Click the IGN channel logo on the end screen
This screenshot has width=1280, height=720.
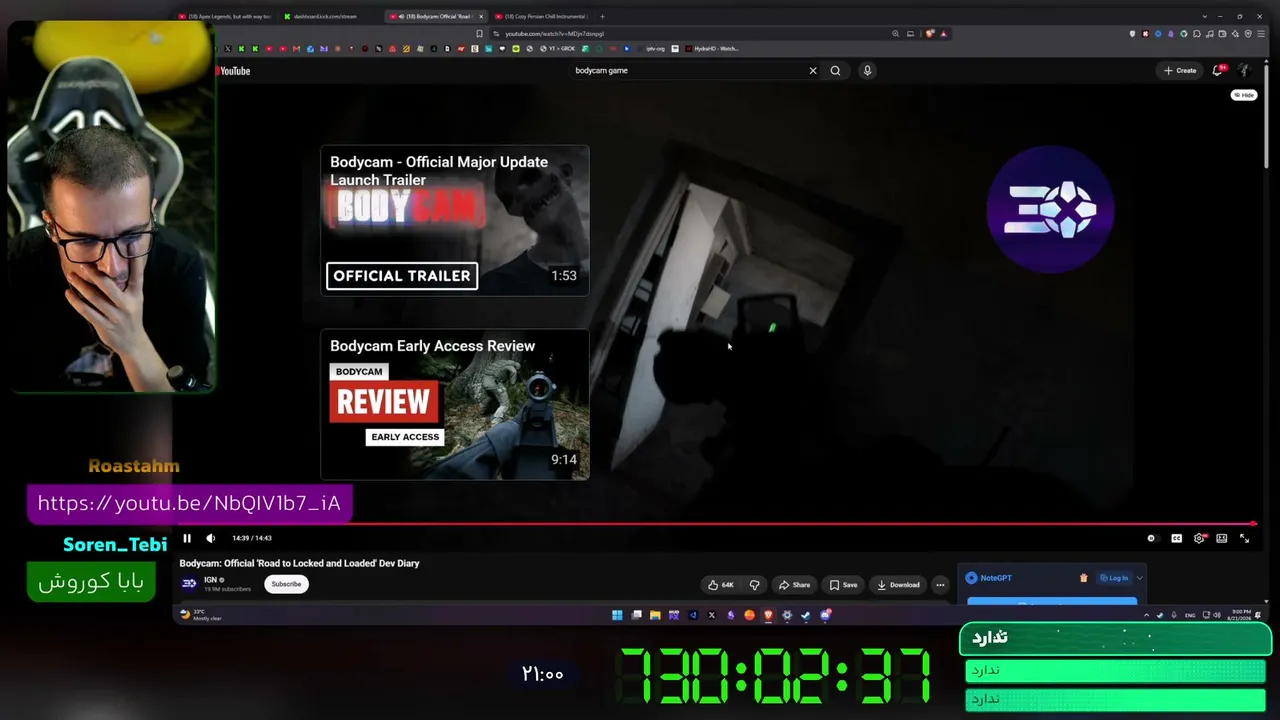1050,209
